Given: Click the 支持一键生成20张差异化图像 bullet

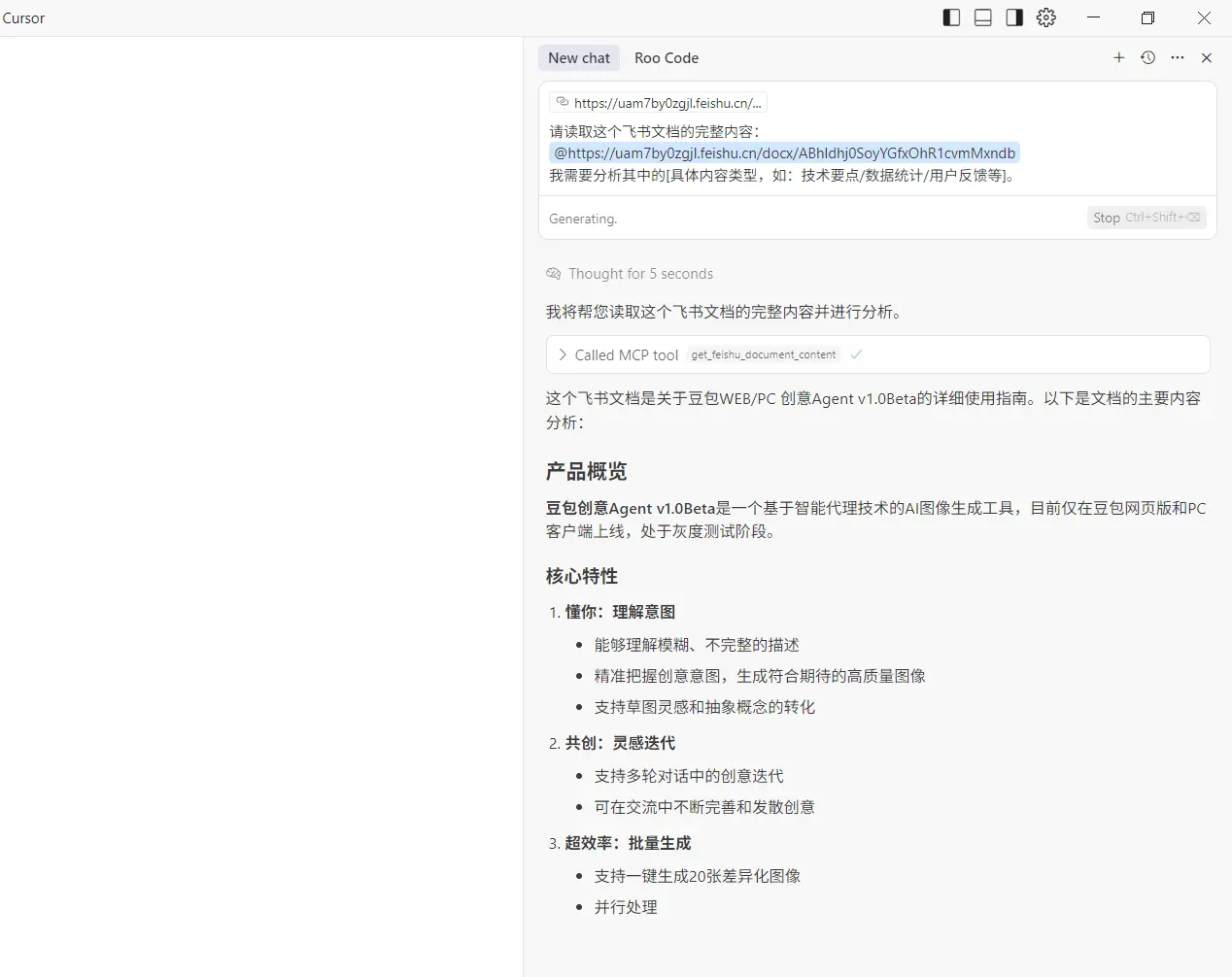Looking at the screenshot, I should (x=698, y=876).
